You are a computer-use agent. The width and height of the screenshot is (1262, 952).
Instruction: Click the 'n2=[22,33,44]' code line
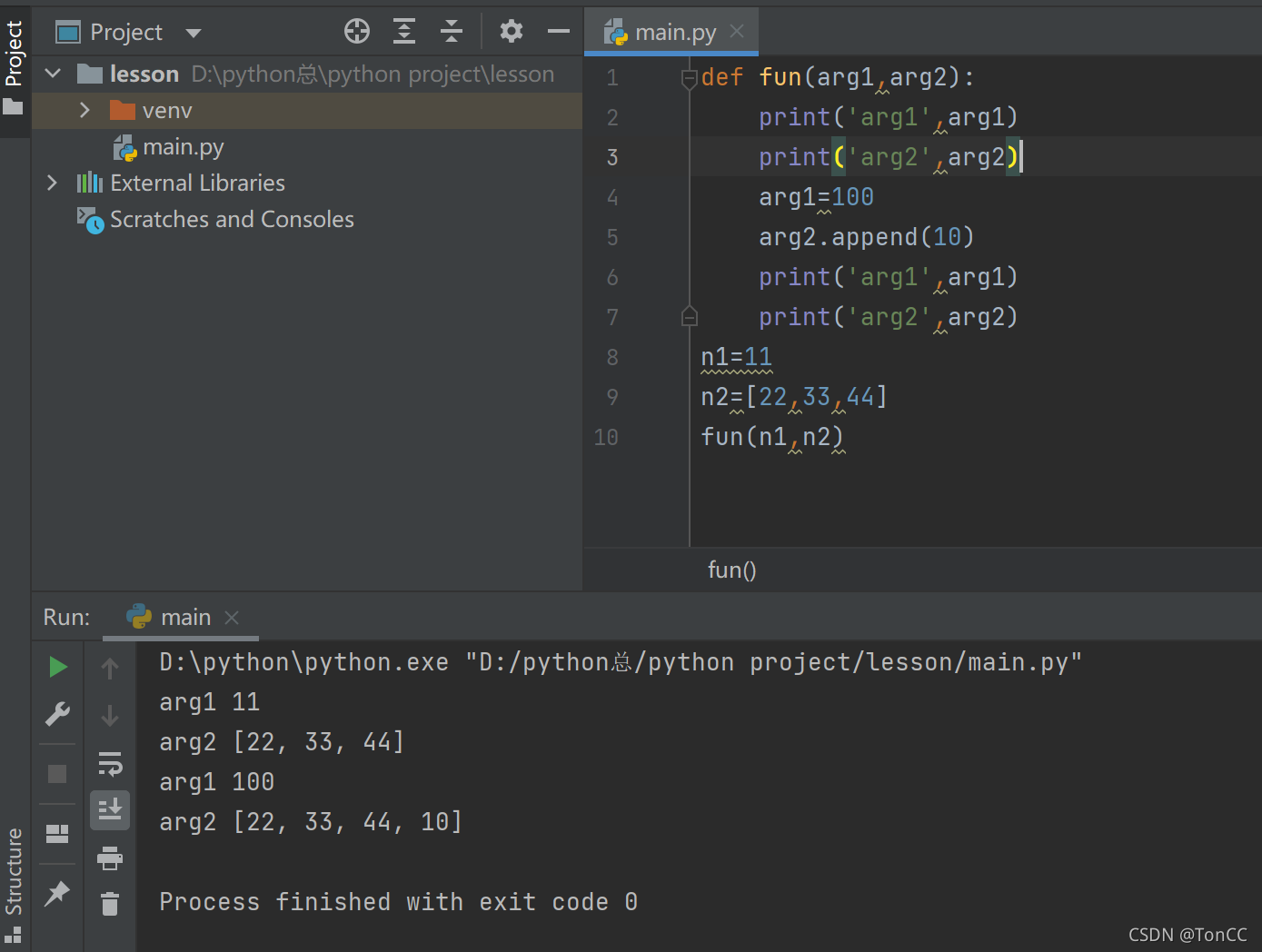[x=794, y=397]
